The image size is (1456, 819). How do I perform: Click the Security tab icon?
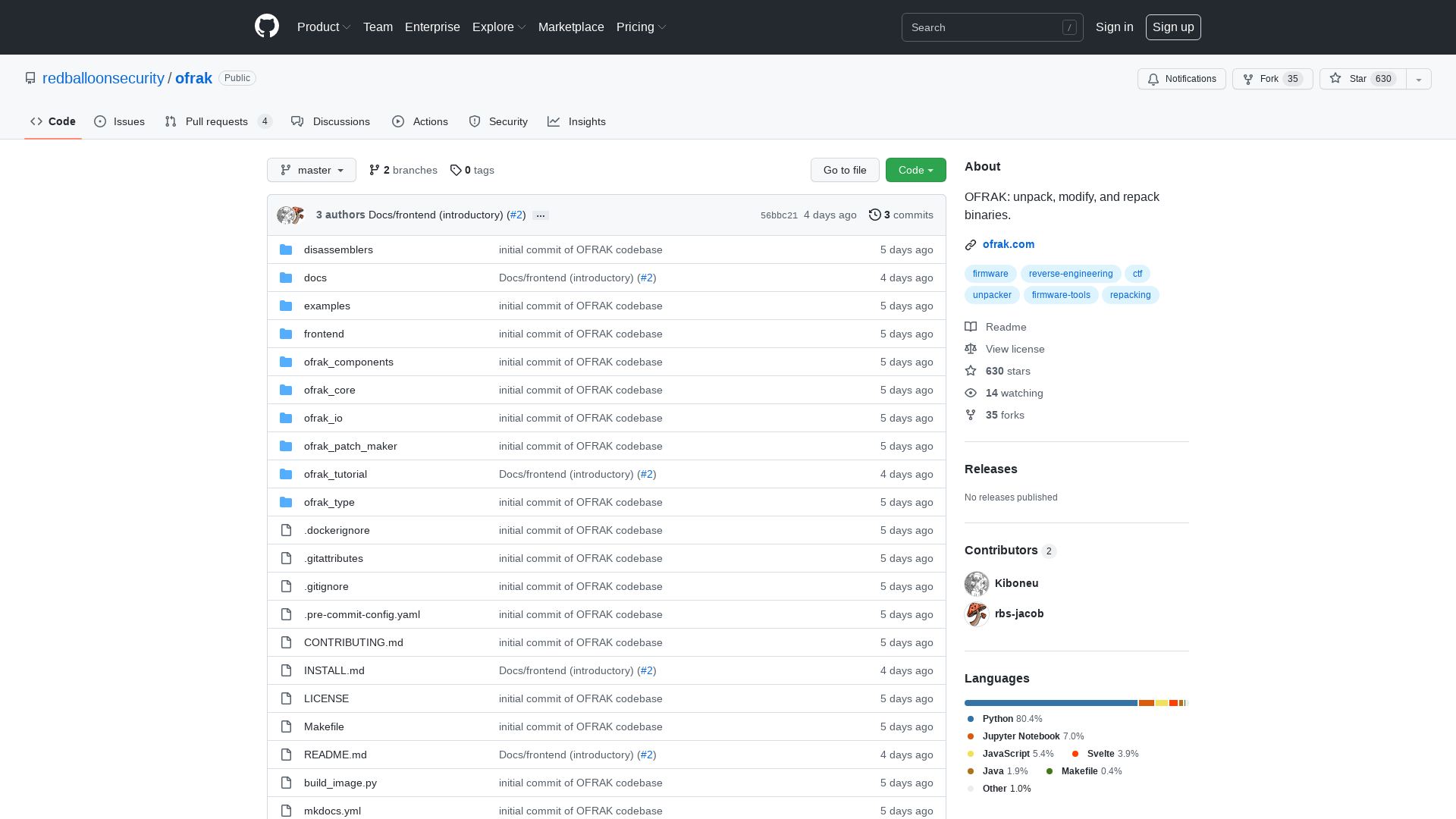pyautogui.click(x=475, y=121)
